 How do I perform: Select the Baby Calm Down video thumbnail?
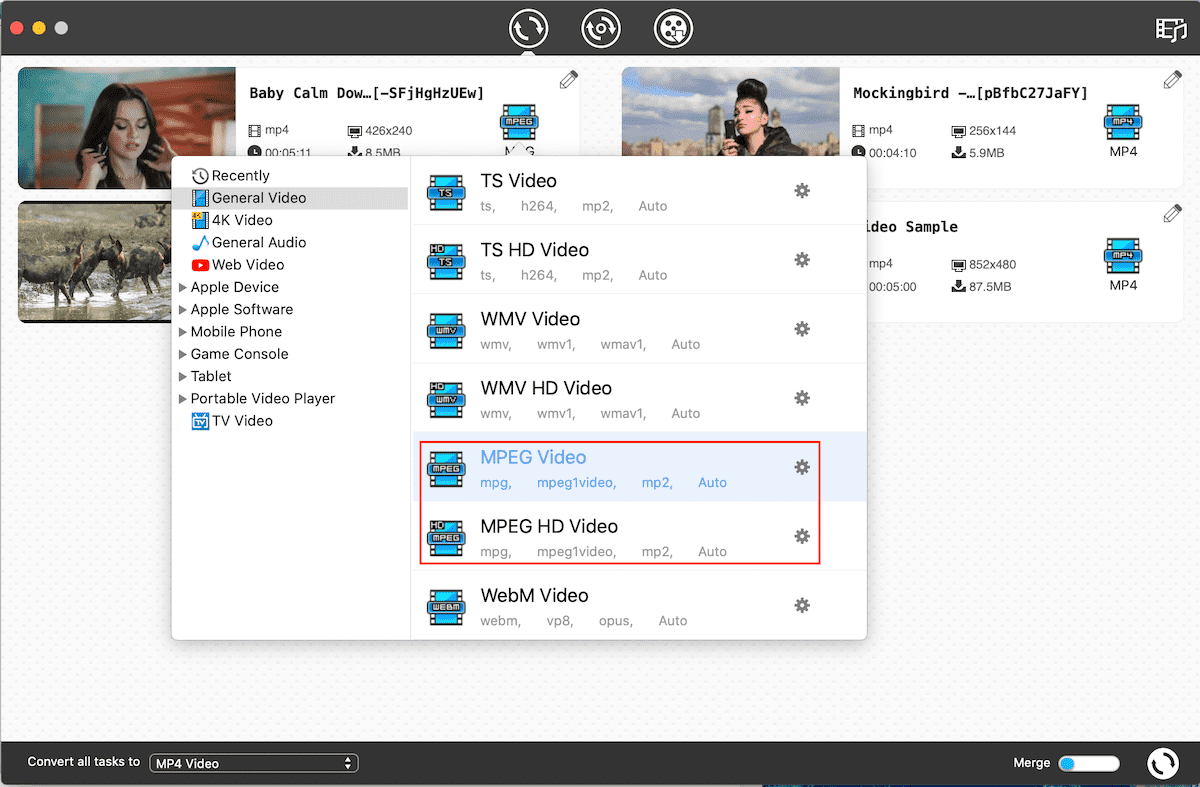(x=126, y=128)
